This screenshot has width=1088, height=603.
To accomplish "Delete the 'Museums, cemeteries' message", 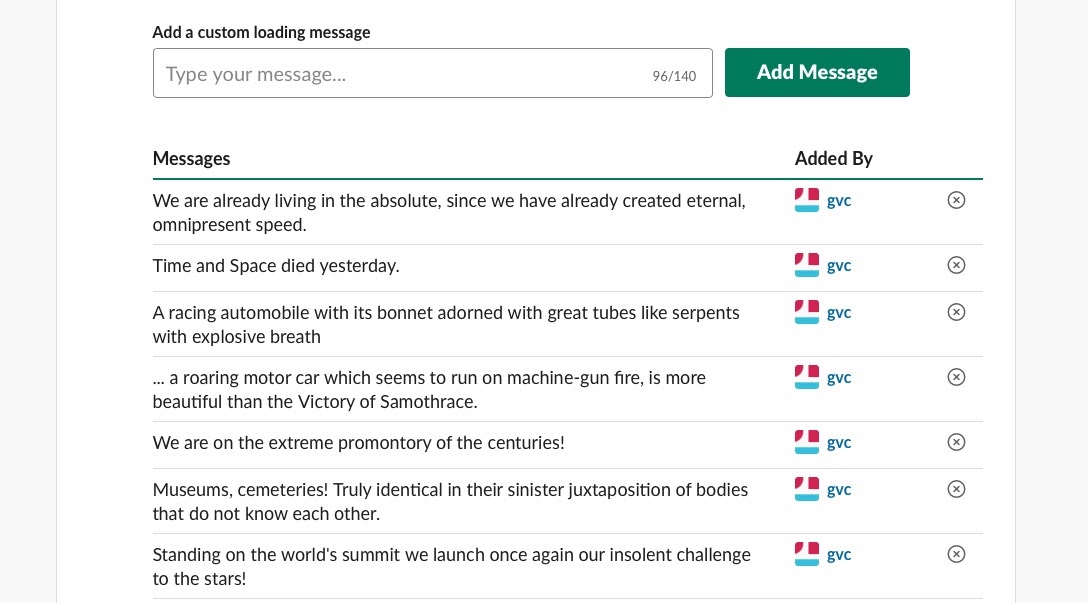I will click(956, 489).
